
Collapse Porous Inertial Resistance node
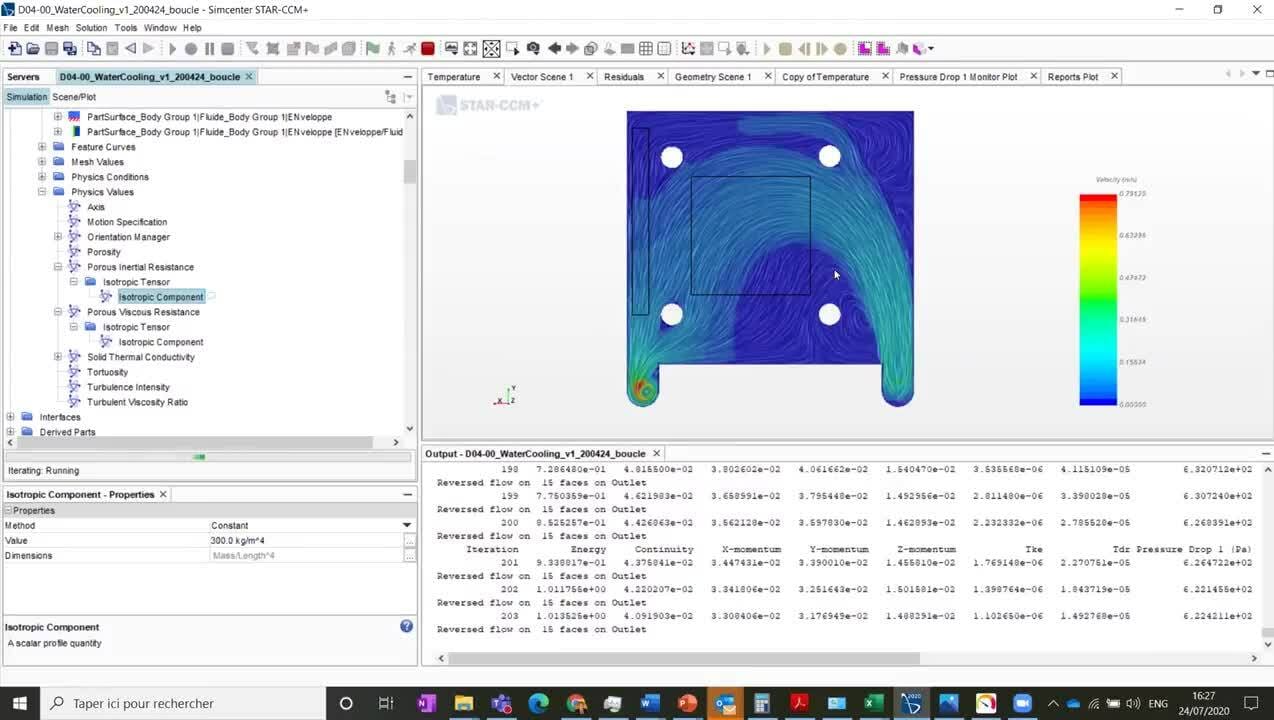pyautogui.click(x=58, y=267)
